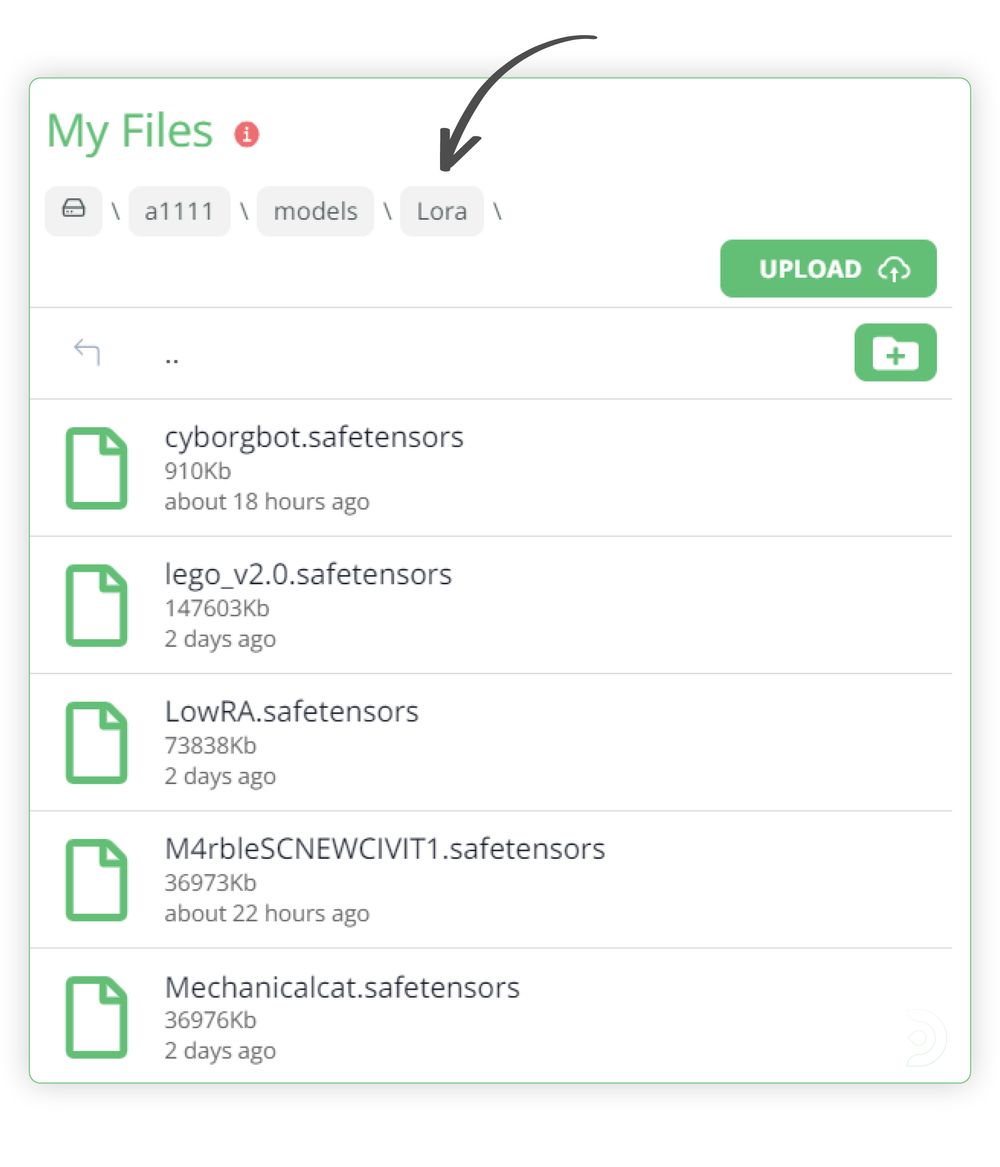Click the cloud upload icon inside UPLOAD button
Image resolution: width=1000 pixels, height=1167 pixels.
click(x=894, y=269)
